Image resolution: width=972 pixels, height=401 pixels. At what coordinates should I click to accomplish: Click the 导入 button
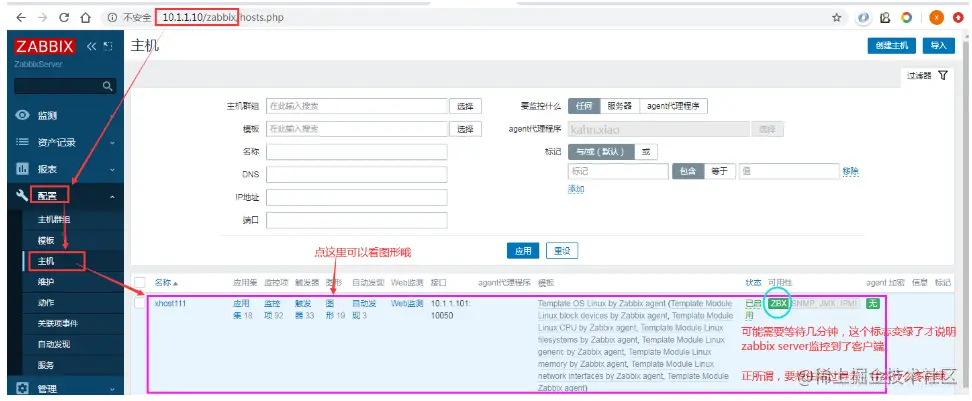click(939, 46)
